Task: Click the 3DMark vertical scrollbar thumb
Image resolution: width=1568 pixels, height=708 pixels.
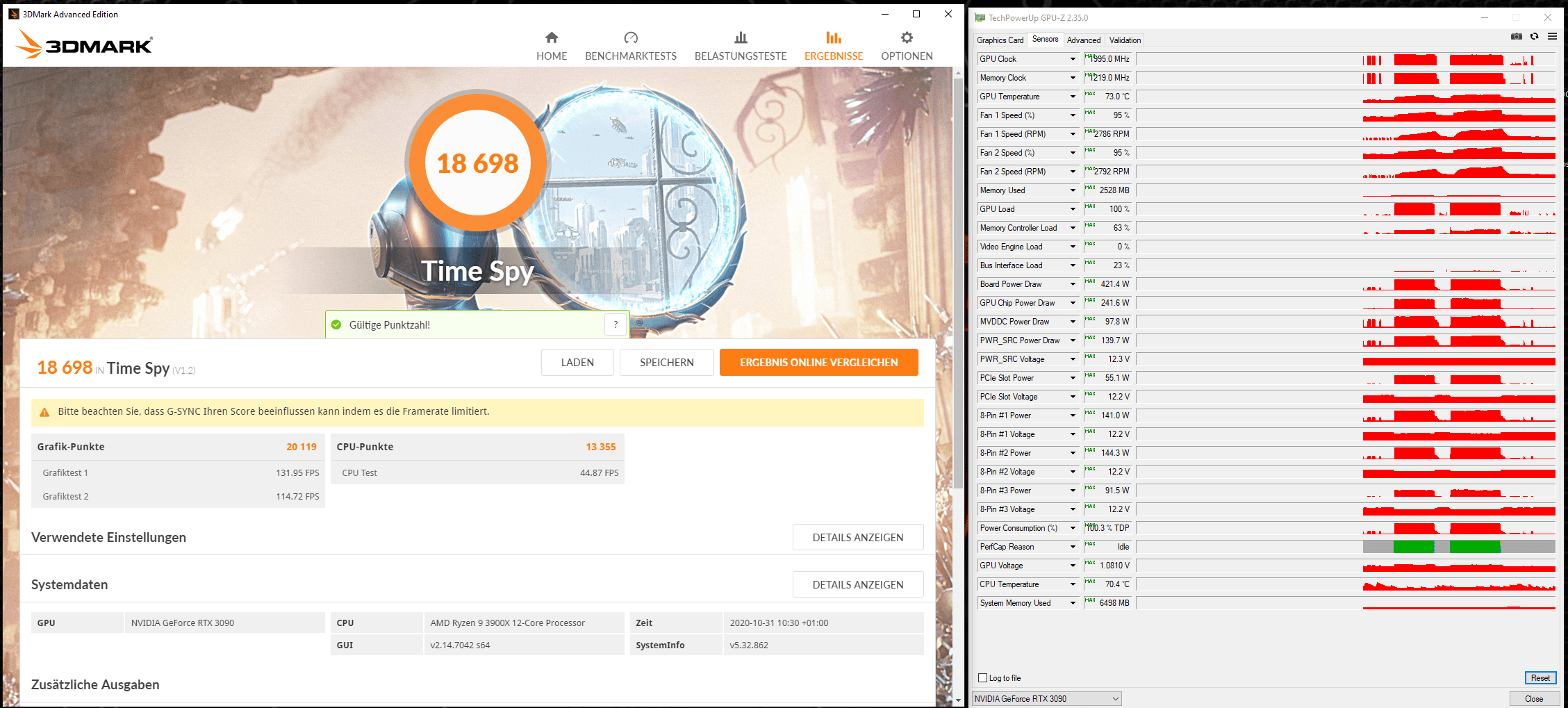Action: [959, 283]
